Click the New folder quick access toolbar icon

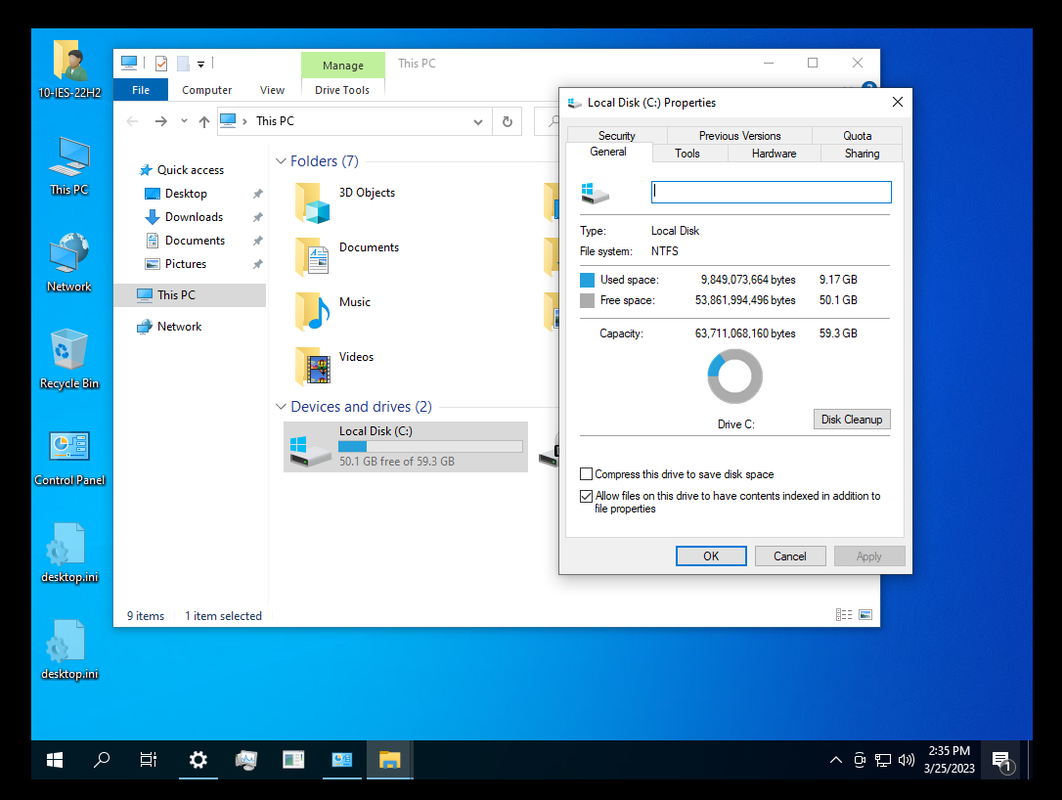183,64
